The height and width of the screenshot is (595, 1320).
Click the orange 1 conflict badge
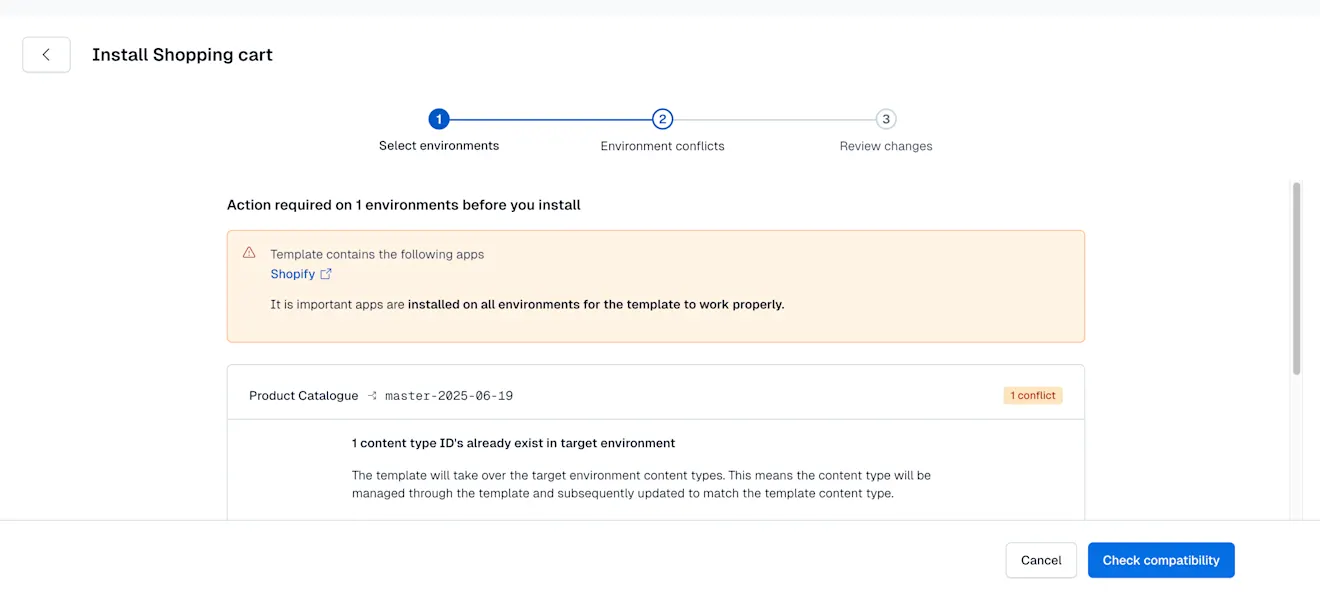coord(1032,394)
